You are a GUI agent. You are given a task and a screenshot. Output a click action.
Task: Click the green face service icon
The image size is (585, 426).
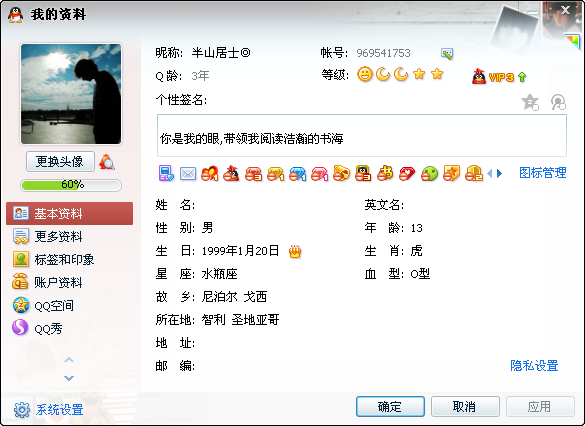point(429,174)
